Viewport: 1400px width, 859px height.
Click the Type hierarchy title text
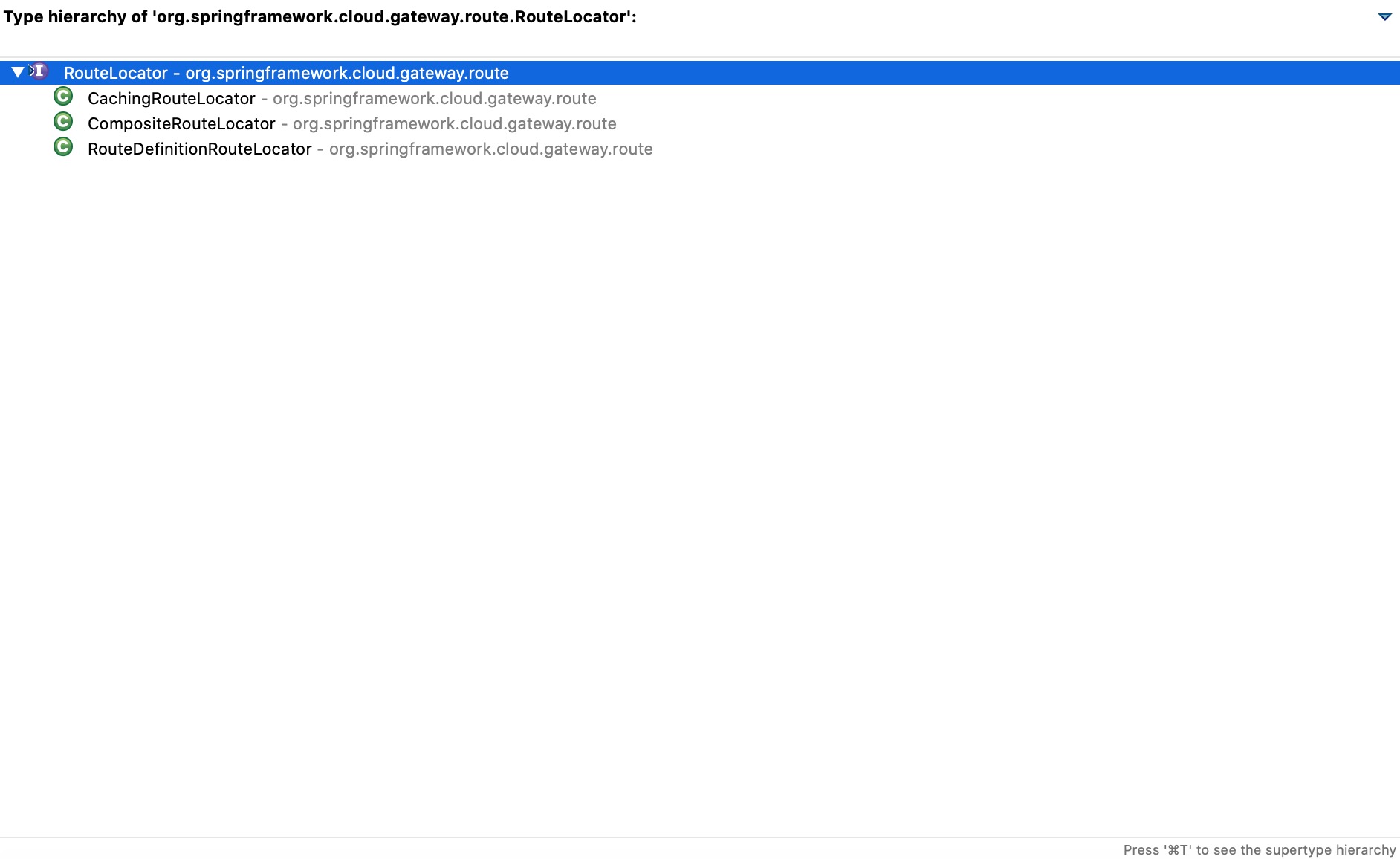click(x=320, y=16)
